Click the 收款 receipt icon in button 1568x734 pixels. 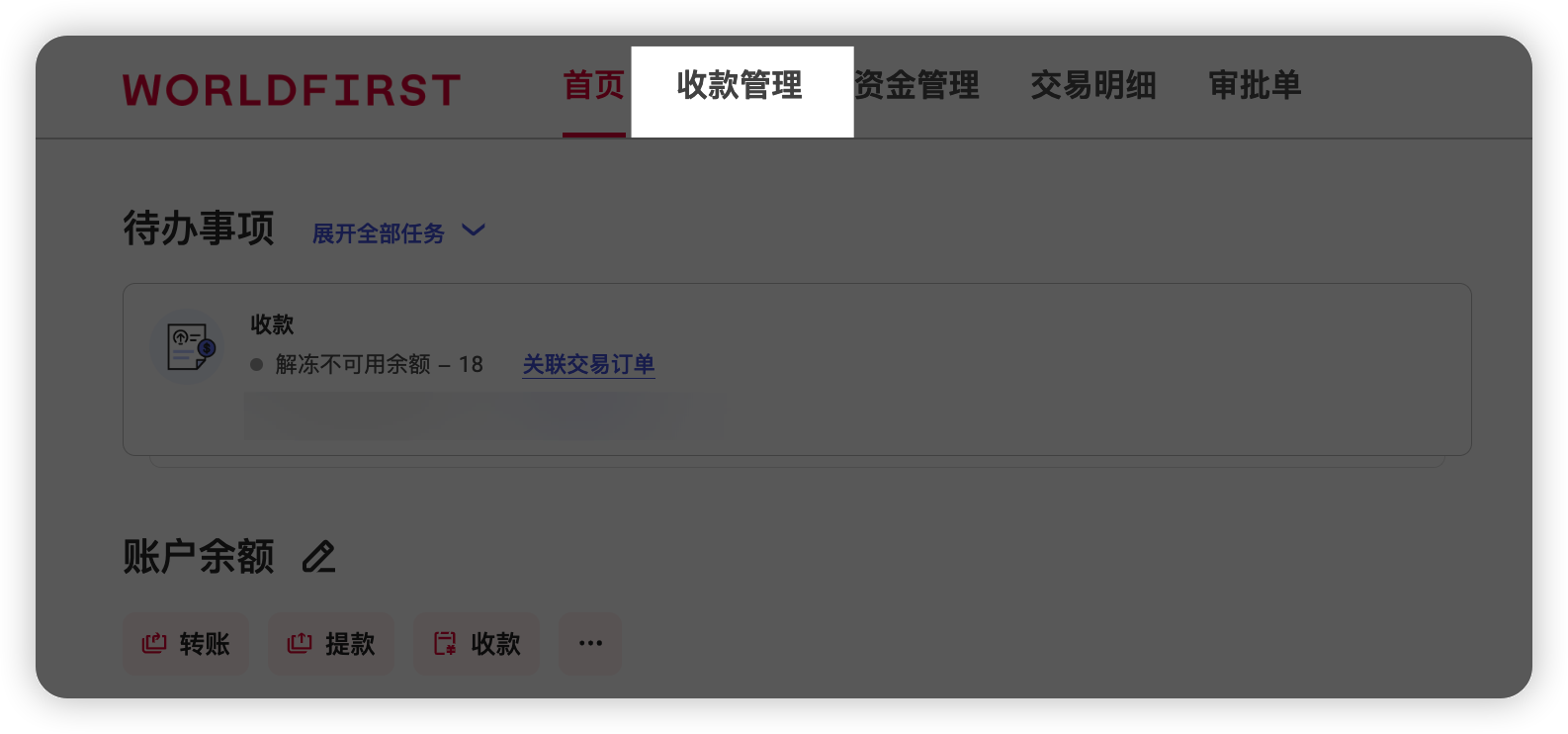point(445,644)
